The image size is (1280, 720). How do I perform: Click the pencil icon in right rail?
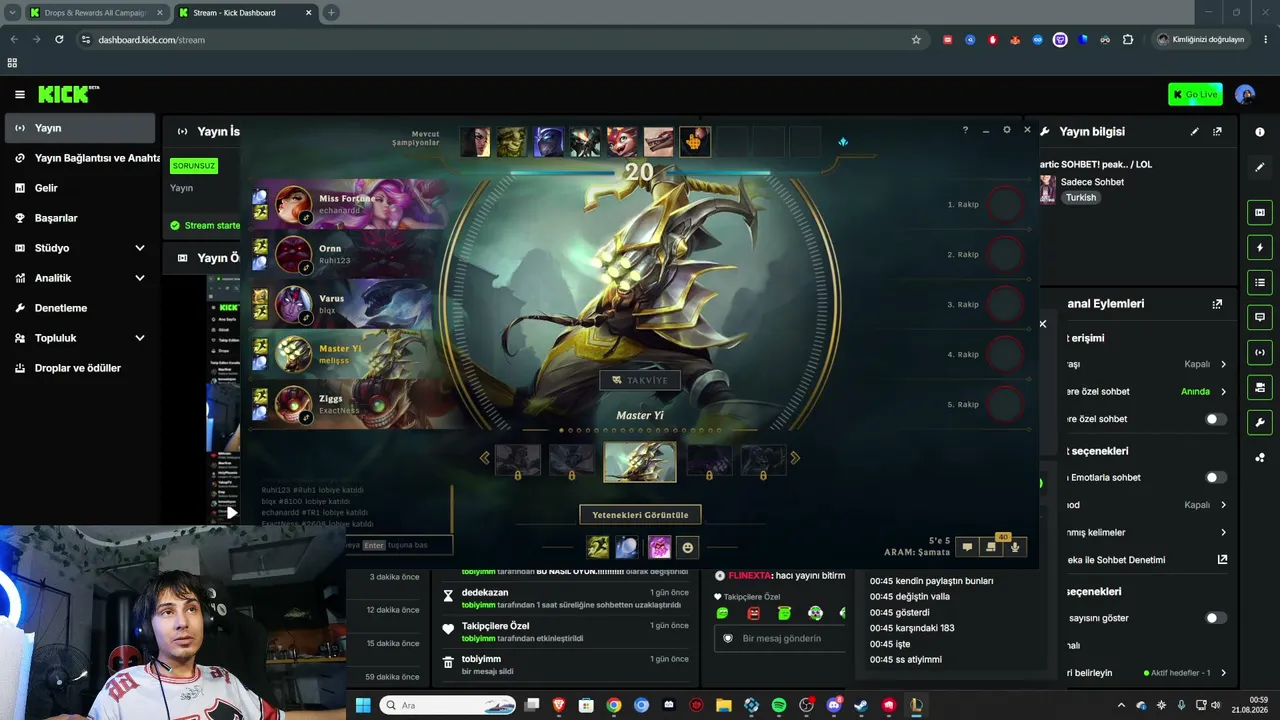pos(1260,167)
